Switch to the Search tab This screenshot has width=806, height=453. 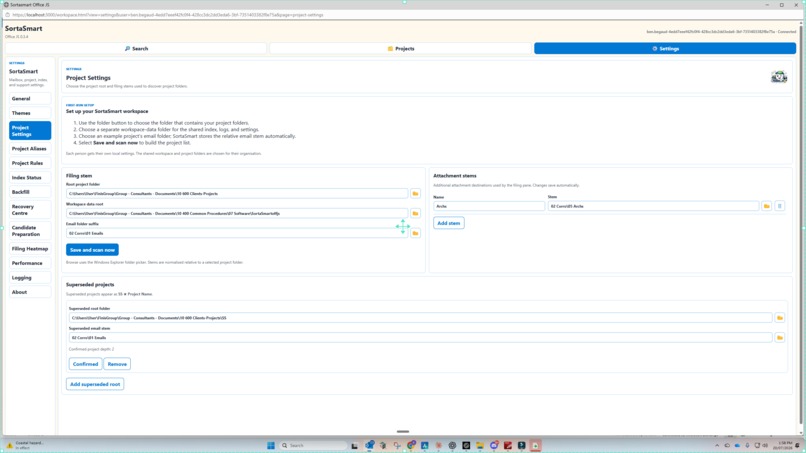[136, 48]
